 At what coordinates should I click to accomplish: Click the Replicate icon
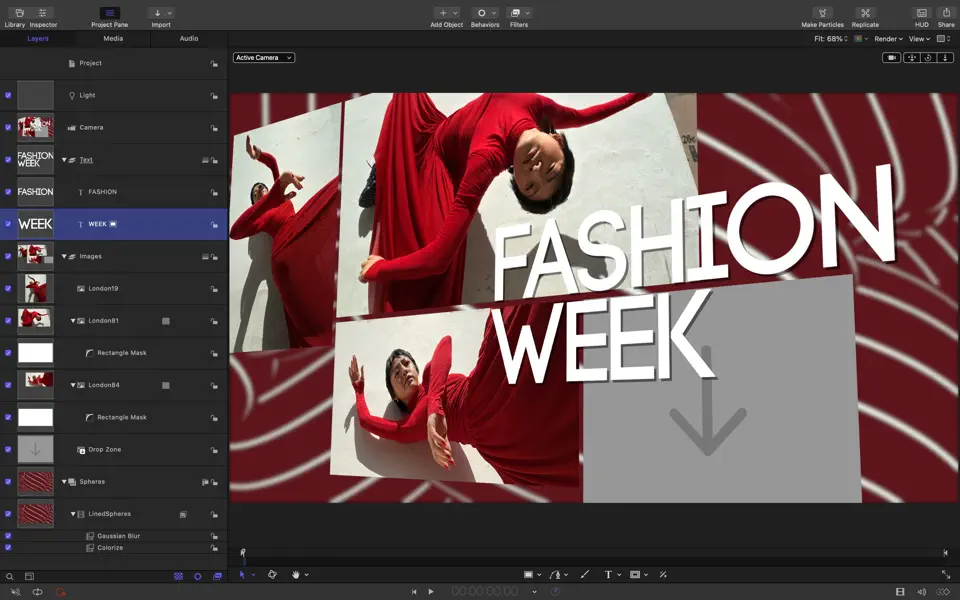(864, 14)
